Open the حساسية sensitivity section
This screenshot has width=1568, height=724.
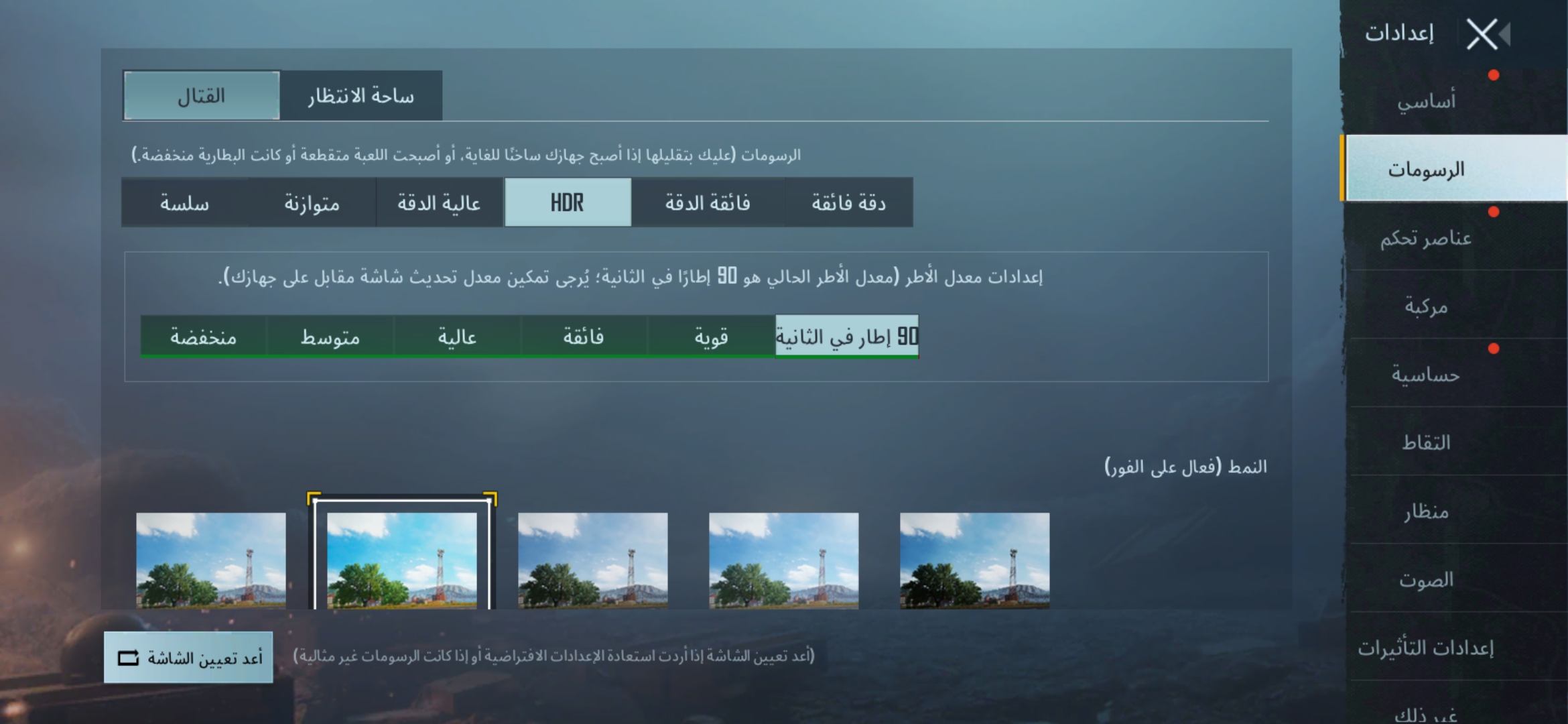tap(1426, 374)
